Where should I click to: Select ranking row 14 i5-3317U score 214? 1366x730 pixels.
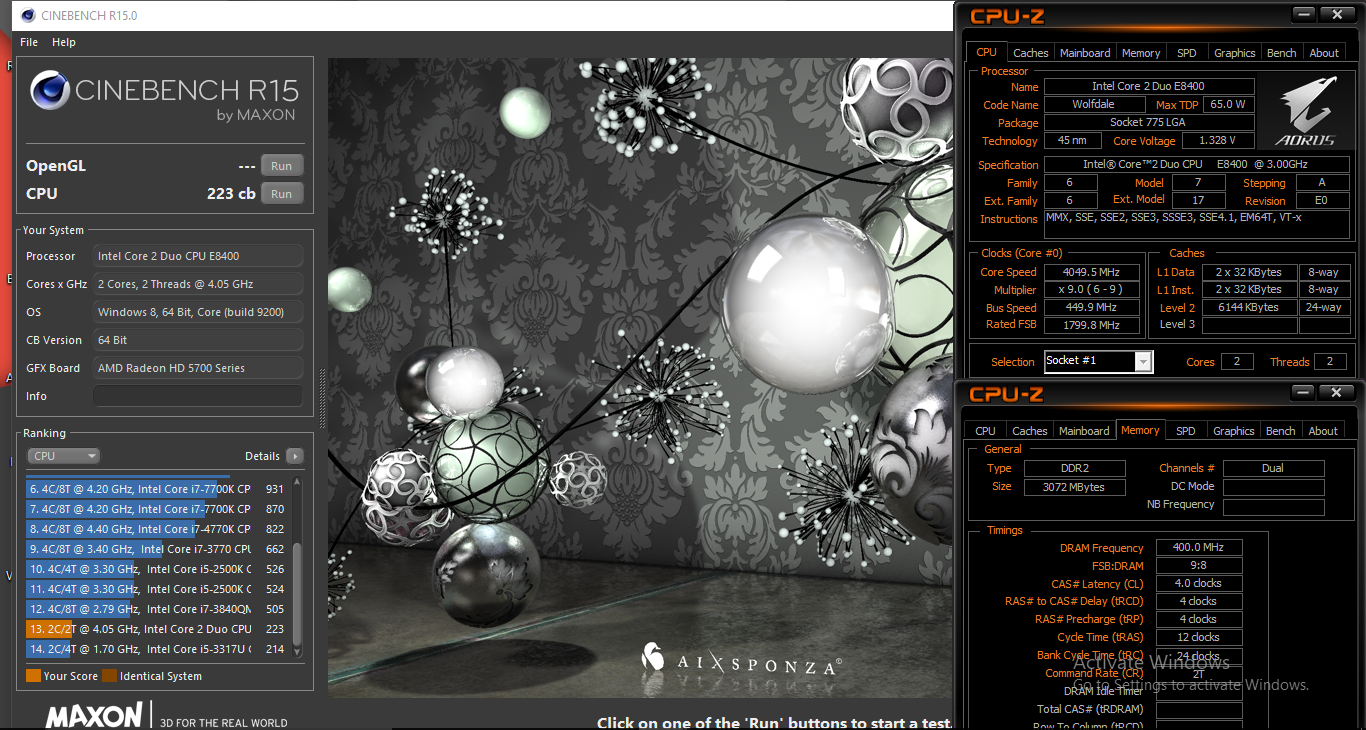(157, 649)
